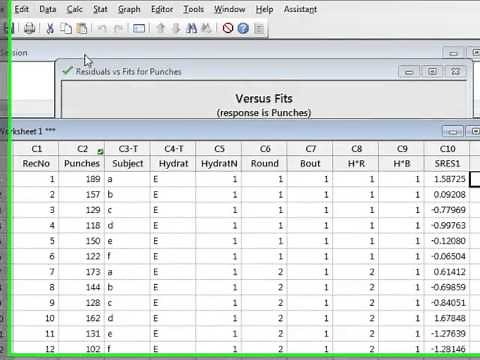Viewport: 480px width, 360px height.
Task: Click the 'Hydrat' column name cell
Action: coord(173,164)
